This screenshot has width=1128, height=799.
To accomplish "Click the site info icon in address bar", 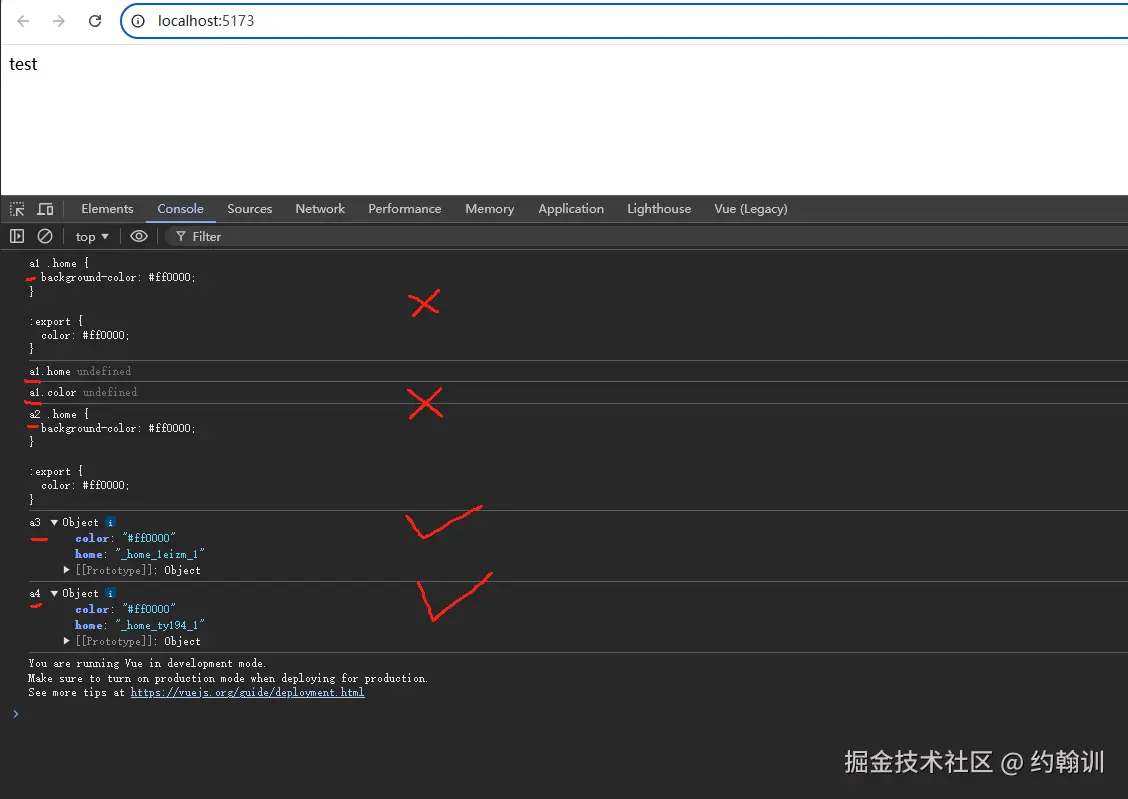I will click(138, 21).
